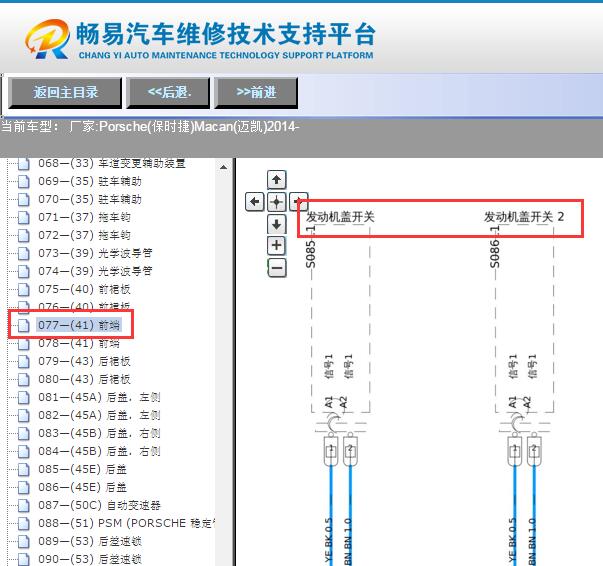
Task: Click the document icon beside 073—(39)
Action: (23, 254)
